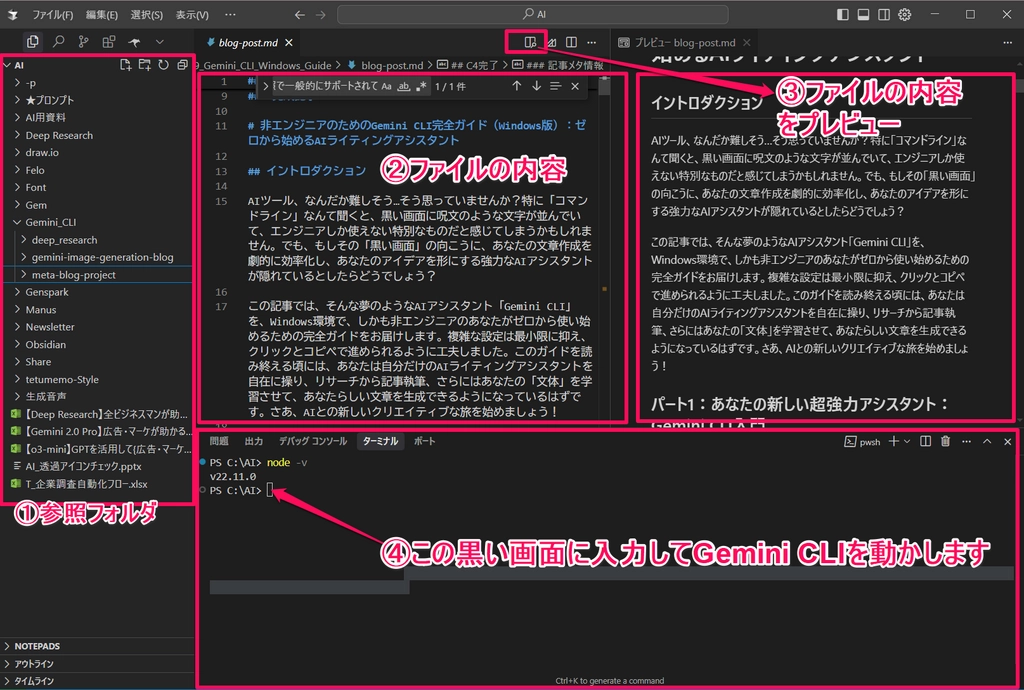Add a new terminal with plus icon
Screen dimensions: 1024x690
(893, 441)
